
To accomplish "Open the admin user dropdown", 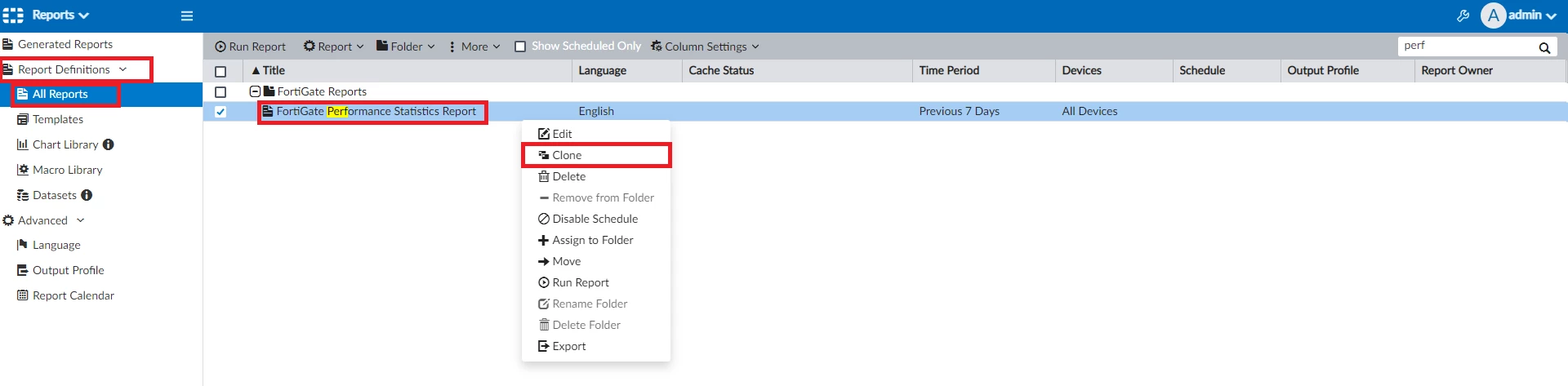I will pos(1533,16).
